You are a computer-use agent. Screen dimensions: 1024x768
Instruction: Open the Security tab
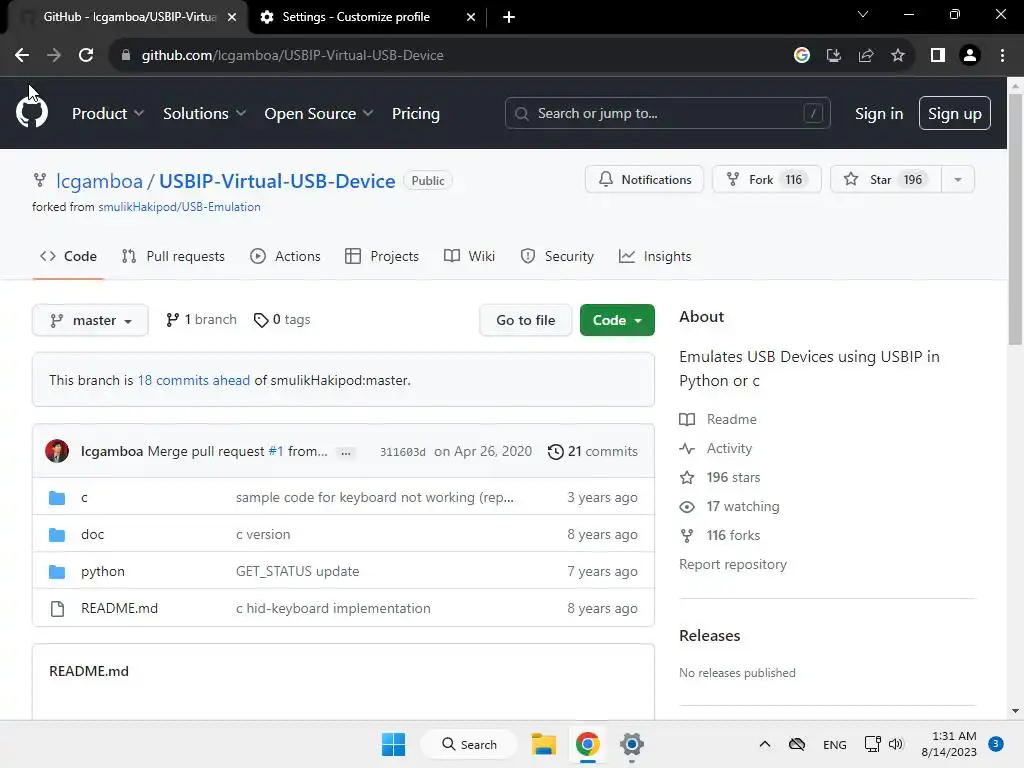[x=557, y=256]
